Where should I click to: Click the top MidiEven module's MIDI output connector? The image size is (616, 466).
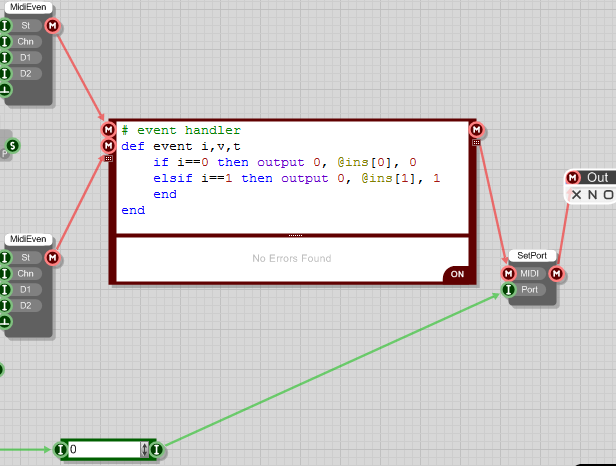52,26
